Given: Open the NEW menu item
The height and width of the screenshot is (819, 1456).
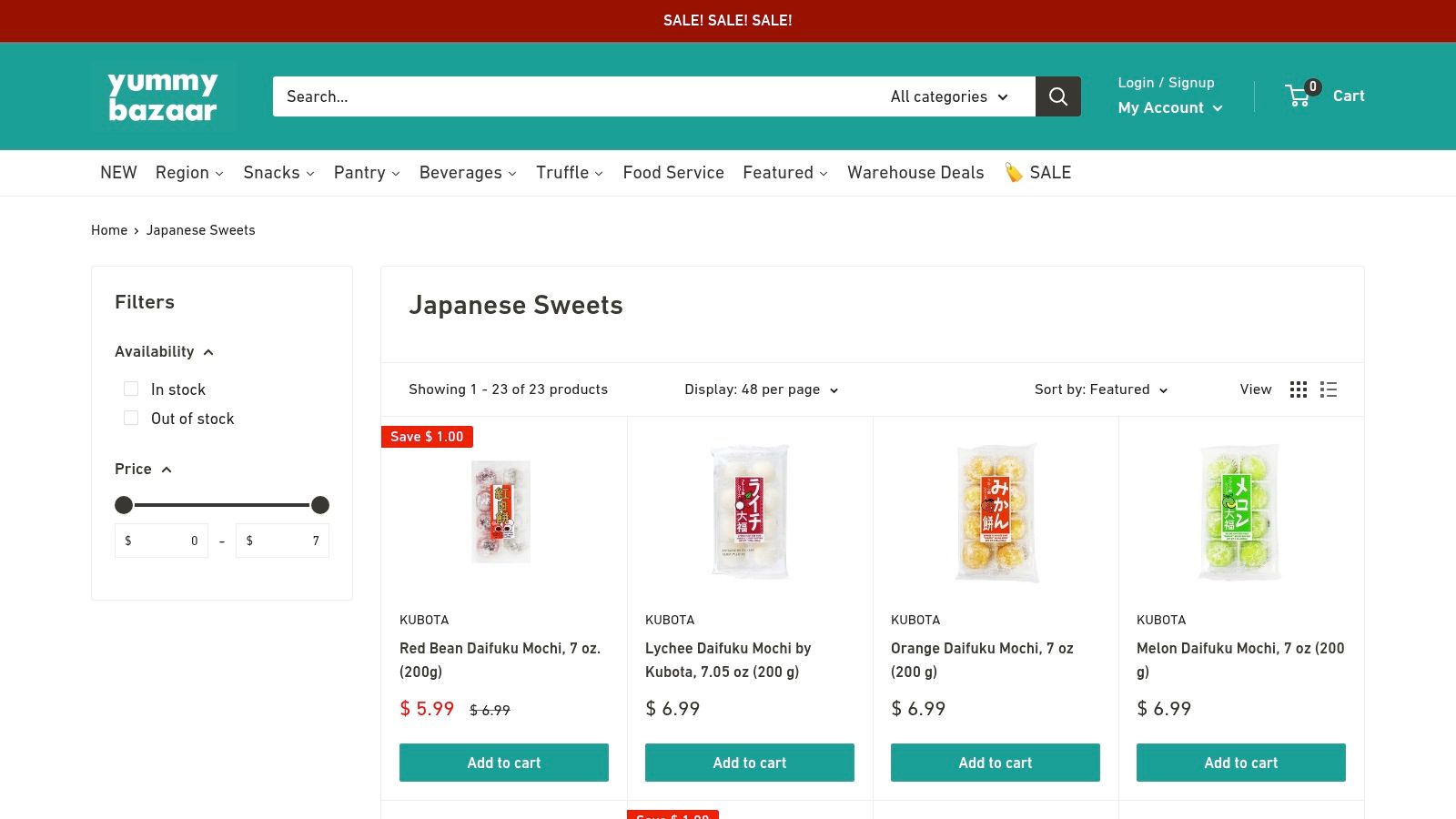Looking at the screenshot, I should click(x=118, y=173).
